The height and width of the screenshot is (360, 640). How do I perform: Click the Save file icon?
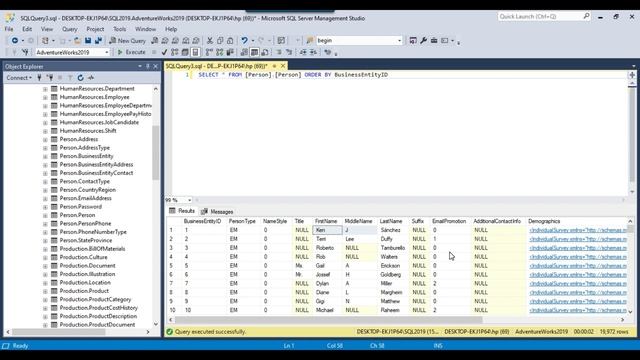point(88,40)
